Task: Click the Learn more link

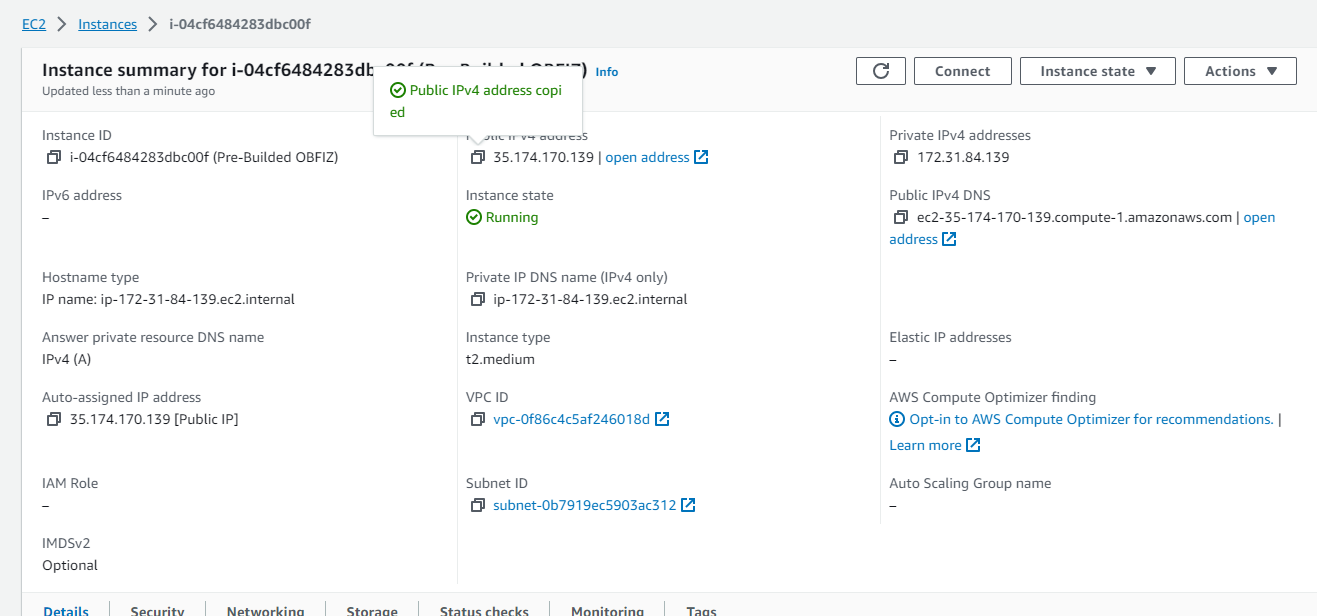Action: point(925,445)
